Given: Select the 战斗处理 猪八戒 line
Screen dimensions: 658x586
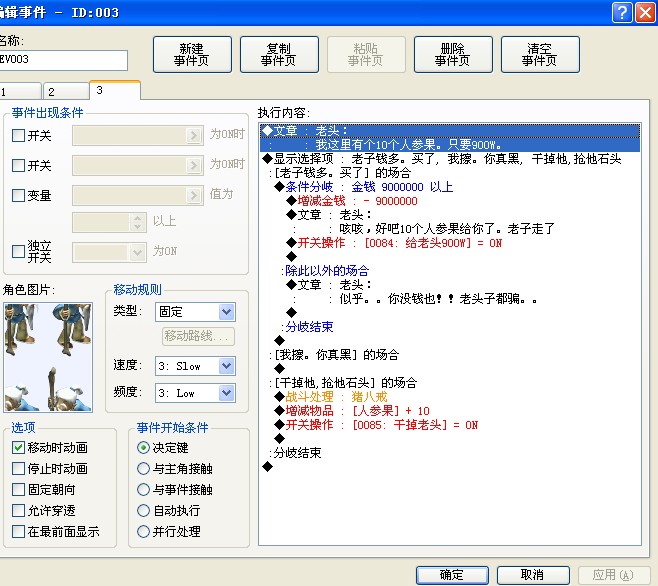Looking at the screenshot, I should click(331, 397).
